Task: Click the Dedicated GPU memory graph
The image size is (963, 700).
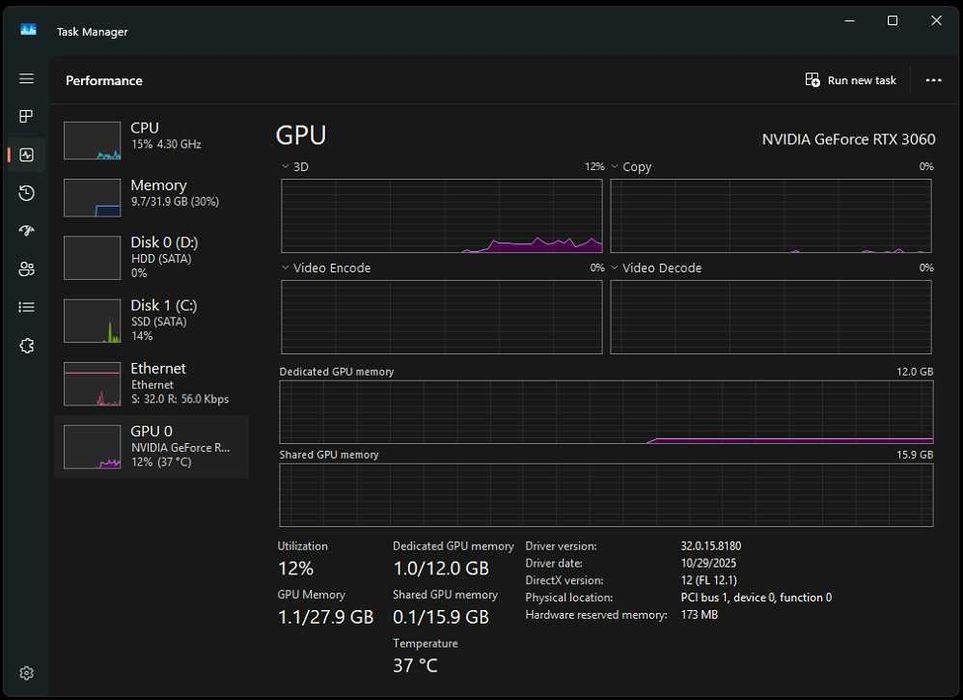Action: point(606,411)
